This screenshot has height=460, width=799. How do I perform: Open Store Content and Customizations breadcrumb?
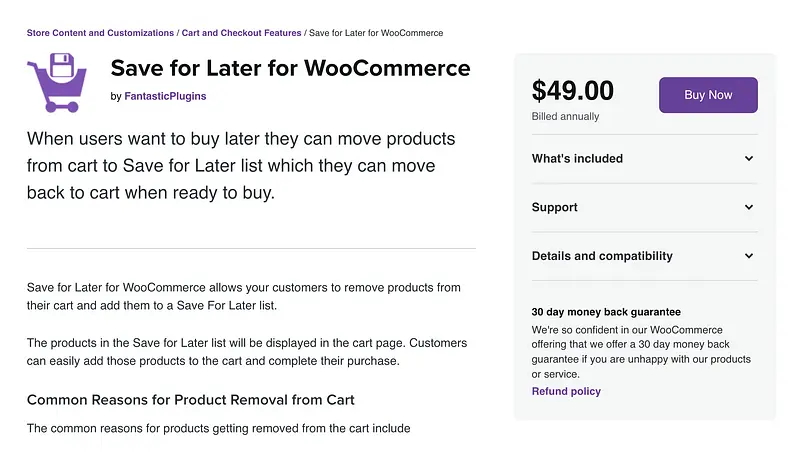pyautogui.click(x=100, y=33)
